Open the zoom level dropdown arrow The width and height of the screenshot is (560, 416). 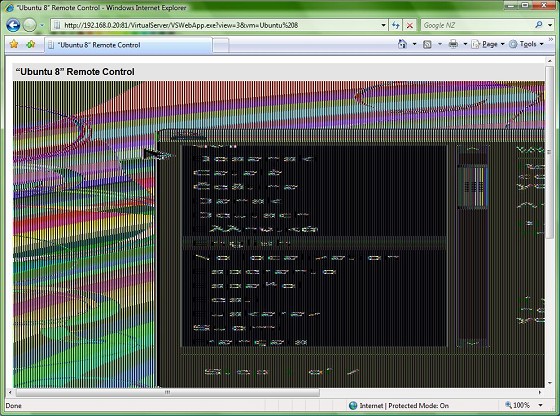pos(540,405)
